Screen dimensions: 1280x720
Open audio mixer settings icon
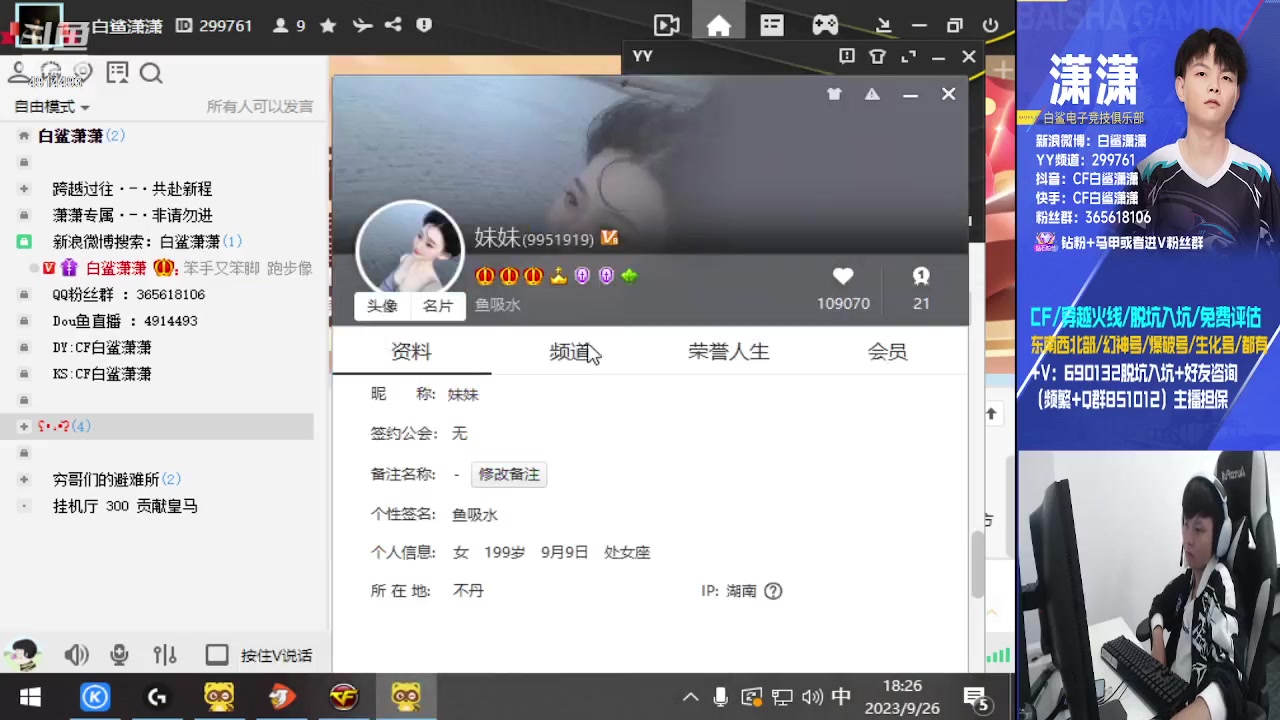tap(165, 655)
